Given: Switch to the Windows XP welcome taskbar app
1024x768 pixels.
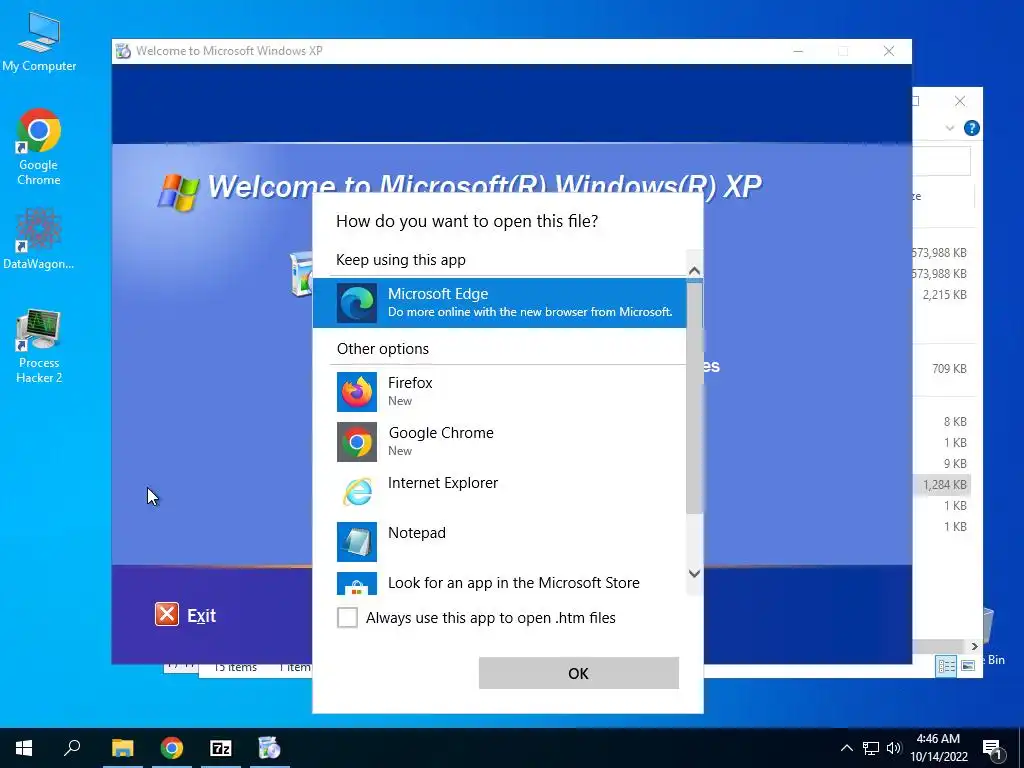Looking at the screenshot, I should point(269,748).
